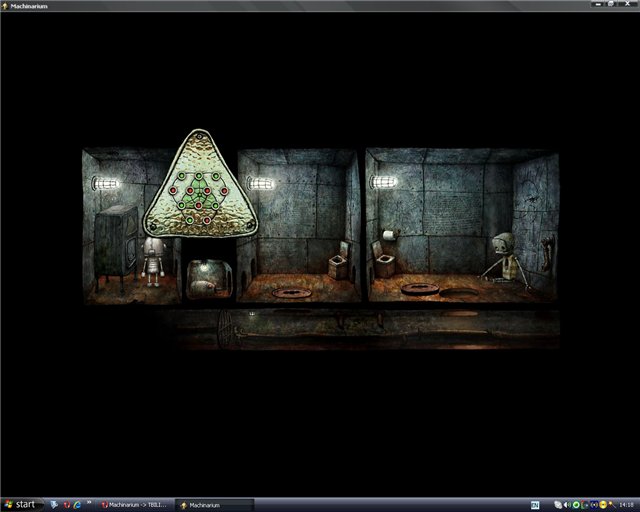Screen dimensions: 640x512
Task: Click the Josef robot standing by the cabinet
Action: point(153,261)
